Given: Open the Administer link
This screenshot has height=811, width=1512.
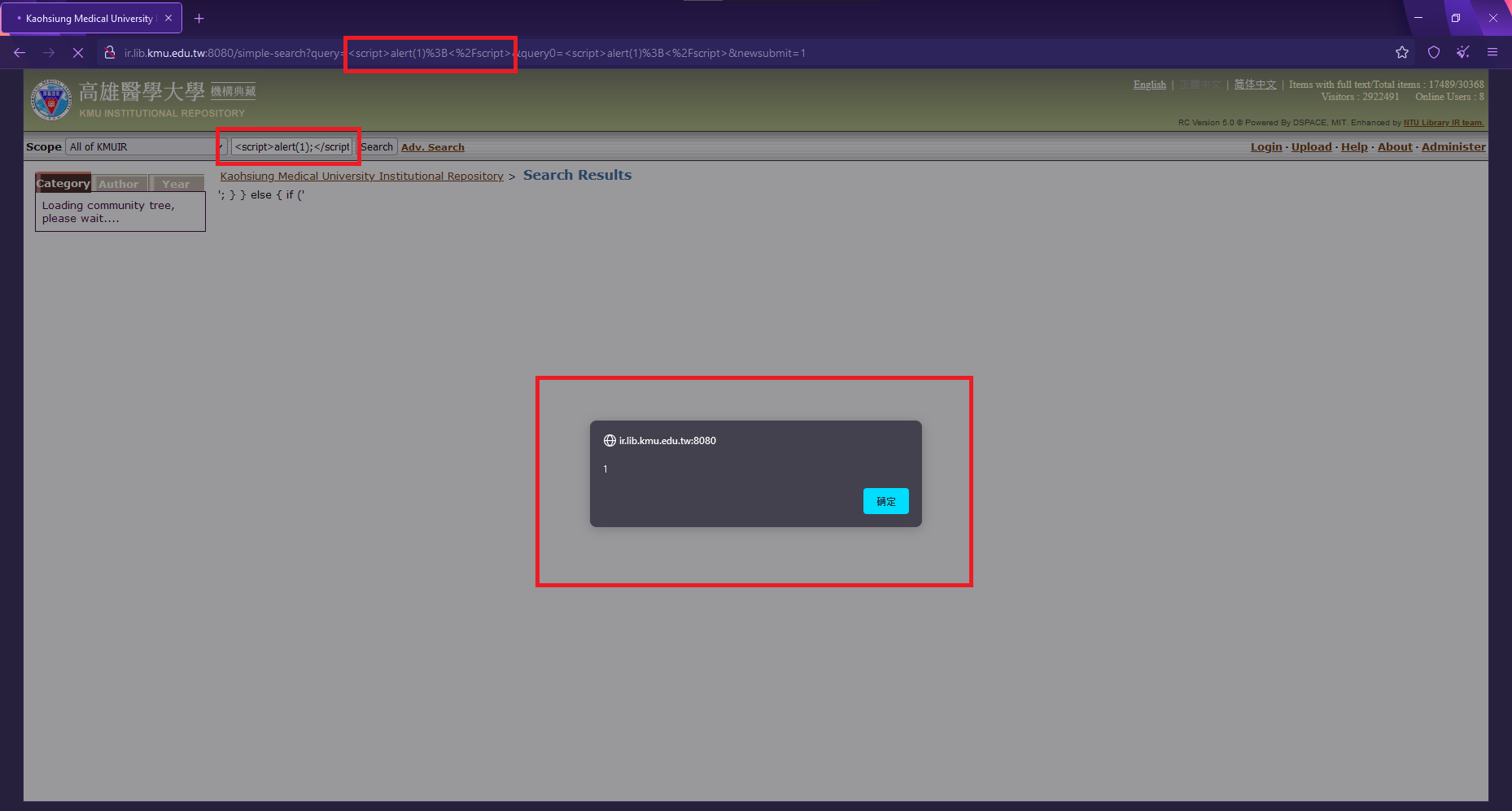Looking at the screenshot, I should [1453, 147].
